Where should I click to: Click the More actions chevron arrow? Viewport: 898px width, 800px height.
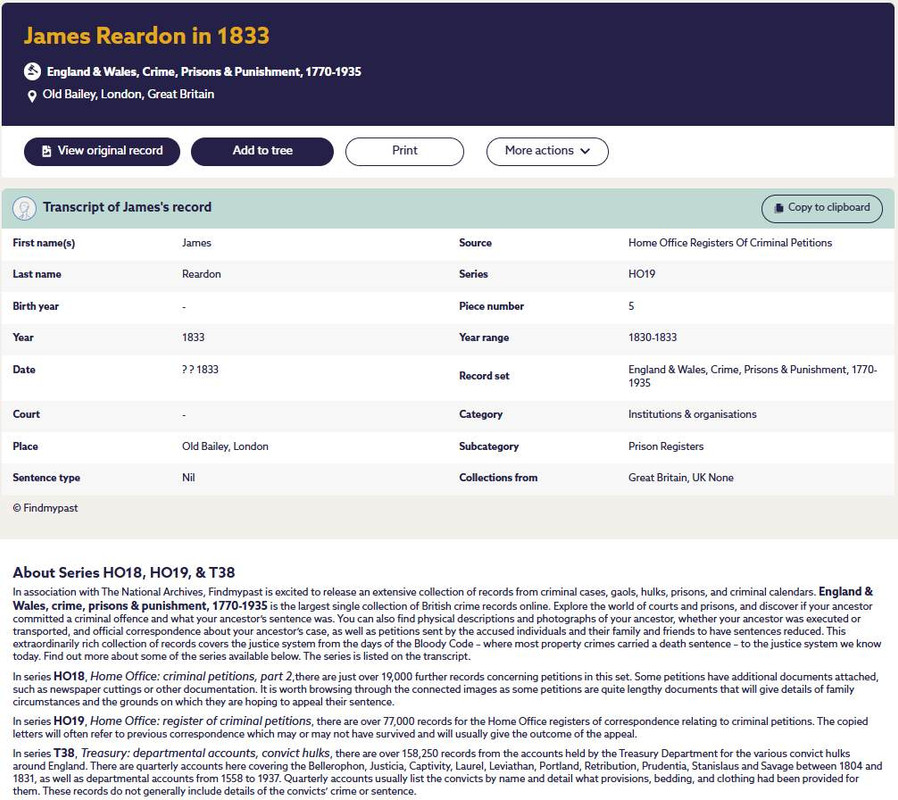click(585, 151)
